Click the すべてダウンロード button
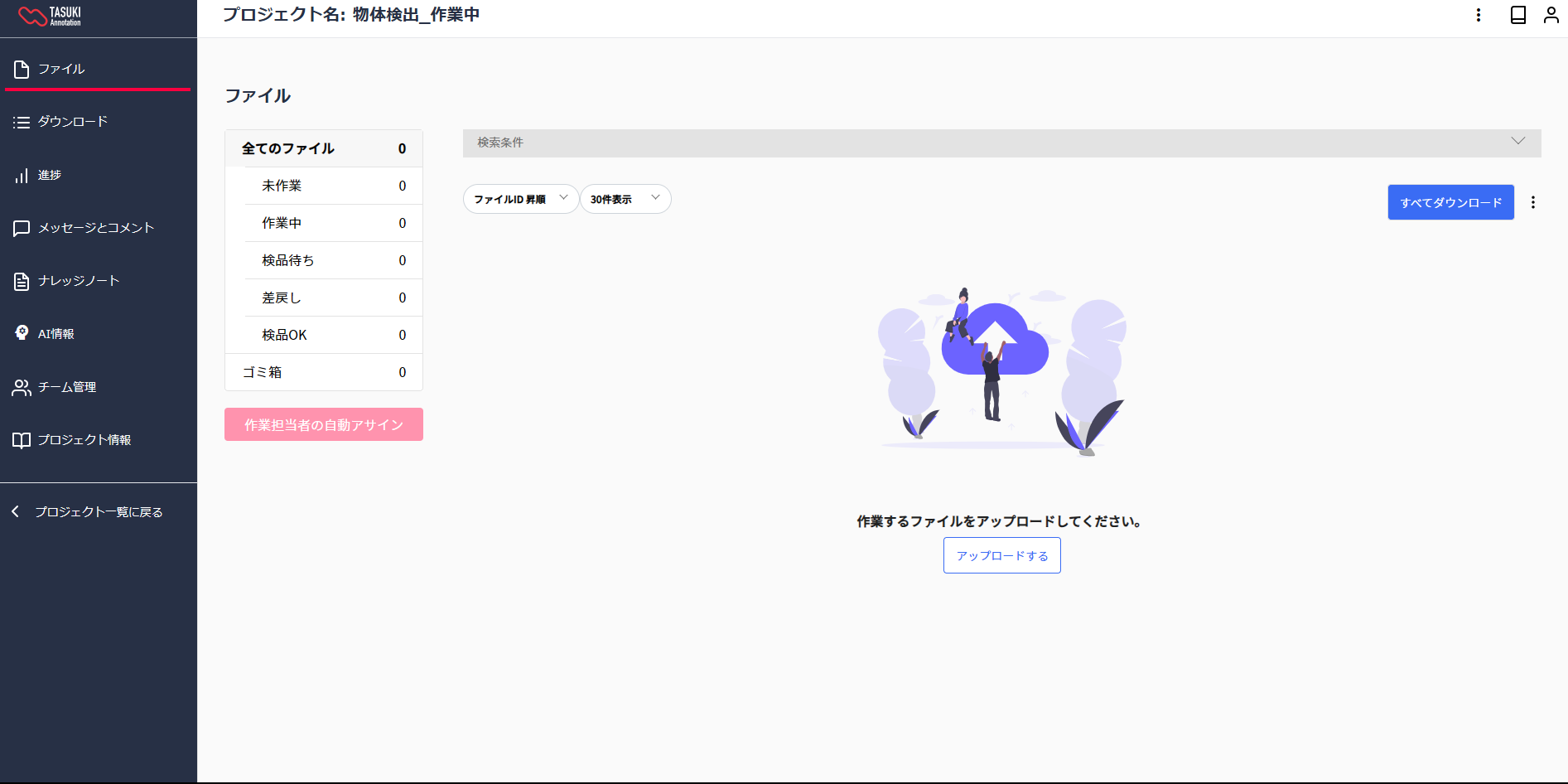The height and width of the screenshot is (784, 1568). pos(1450,202)
